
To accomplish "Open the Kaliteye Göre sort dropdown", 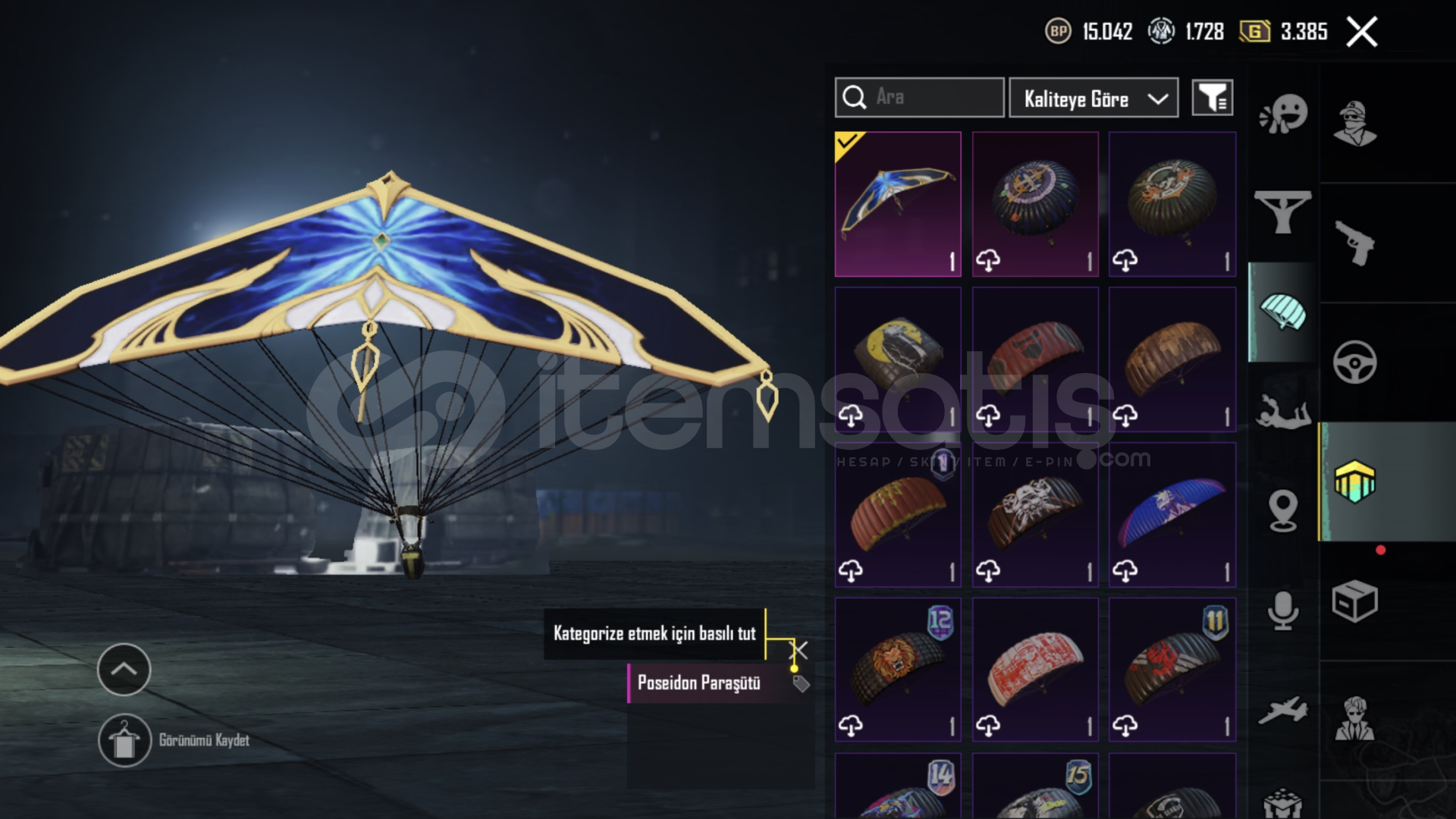I will coord(1094,98).
